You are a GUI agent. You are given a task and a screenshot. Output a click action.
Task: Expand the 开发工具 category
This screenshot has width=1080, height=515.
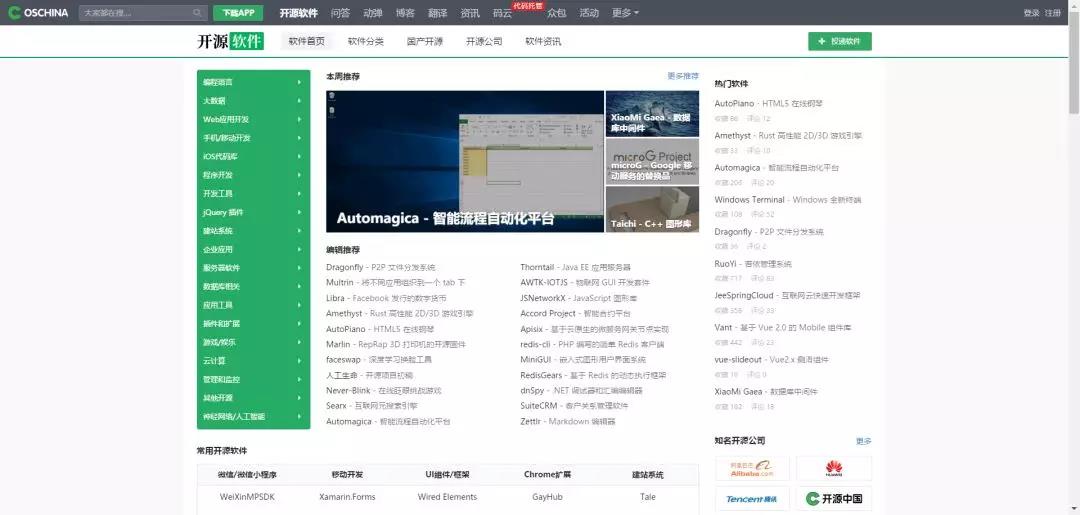tap(253, 193)
